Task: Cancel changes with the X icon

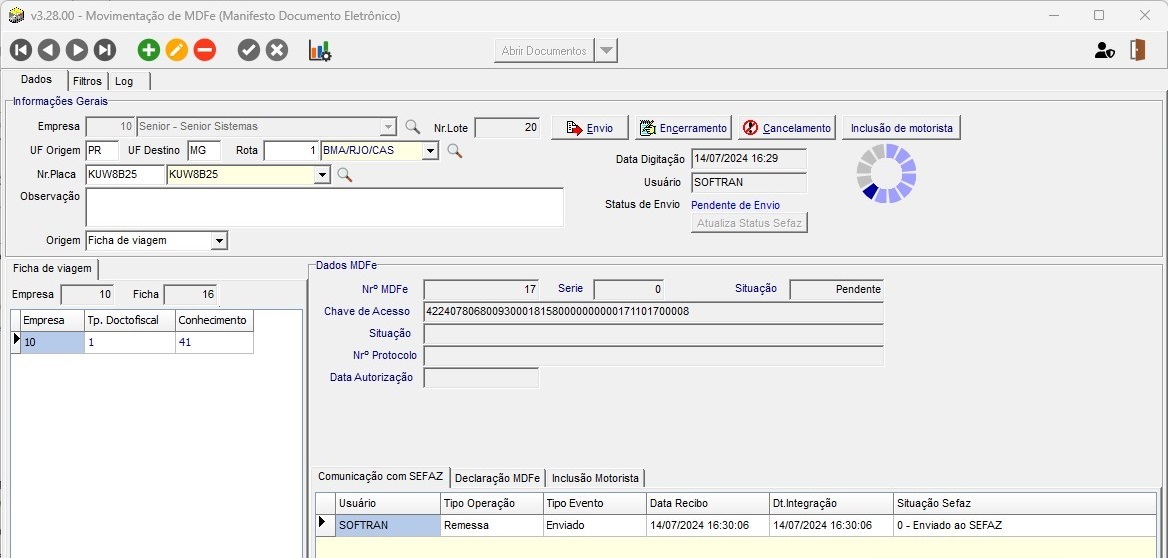Action: point(277,50)
